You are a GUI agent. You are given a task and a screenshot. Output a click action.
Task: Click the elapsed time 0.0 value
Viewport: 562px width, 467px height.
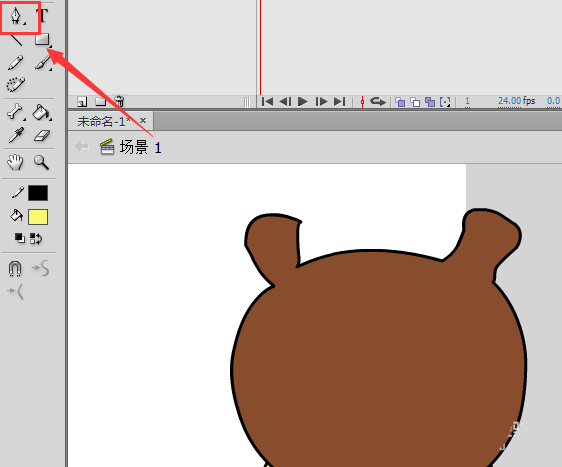pos(553,101)
